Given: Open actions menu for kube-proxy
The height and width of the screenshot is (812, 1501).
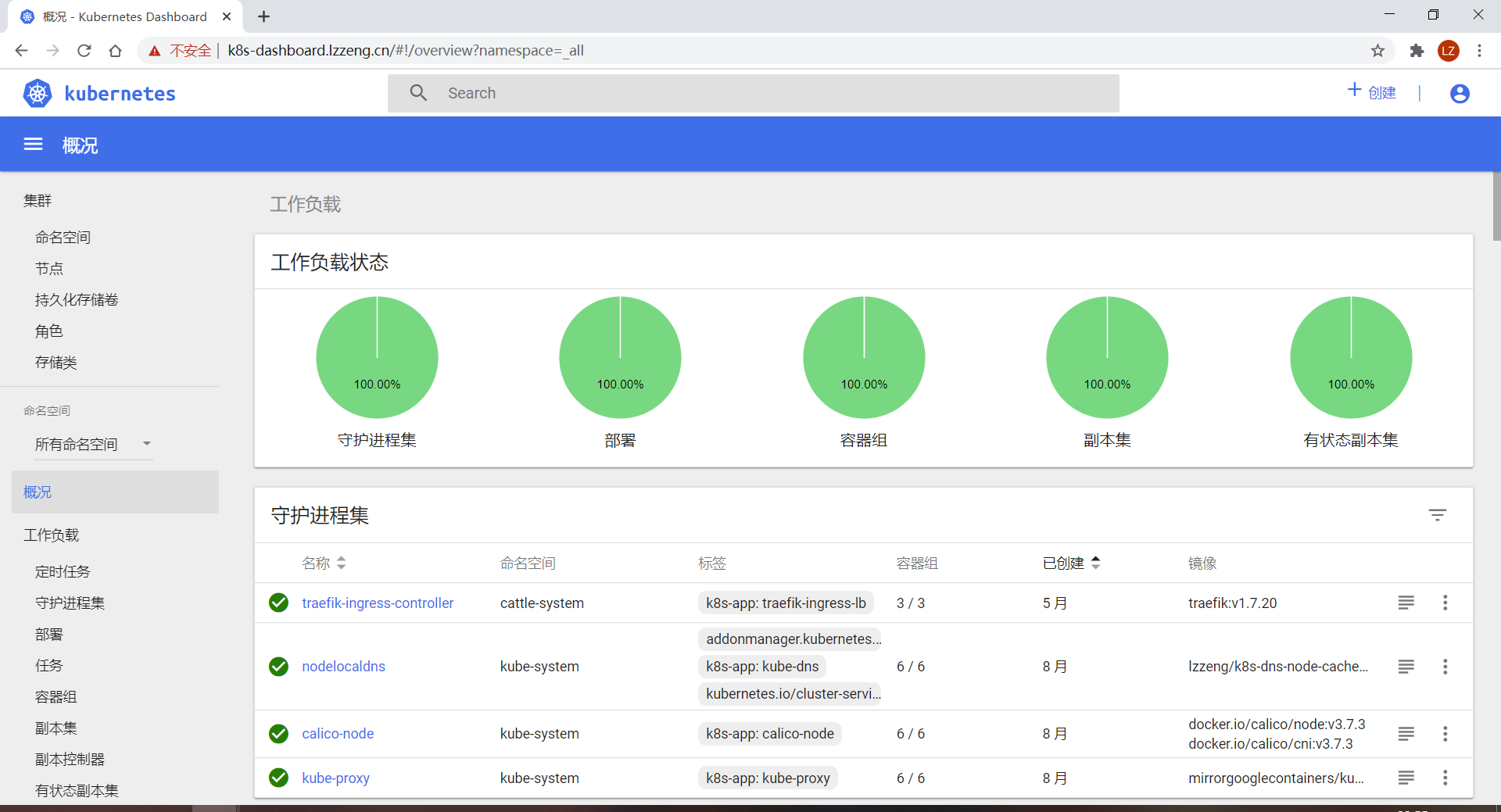Looking at the screenshot, I should point(1445,778).
